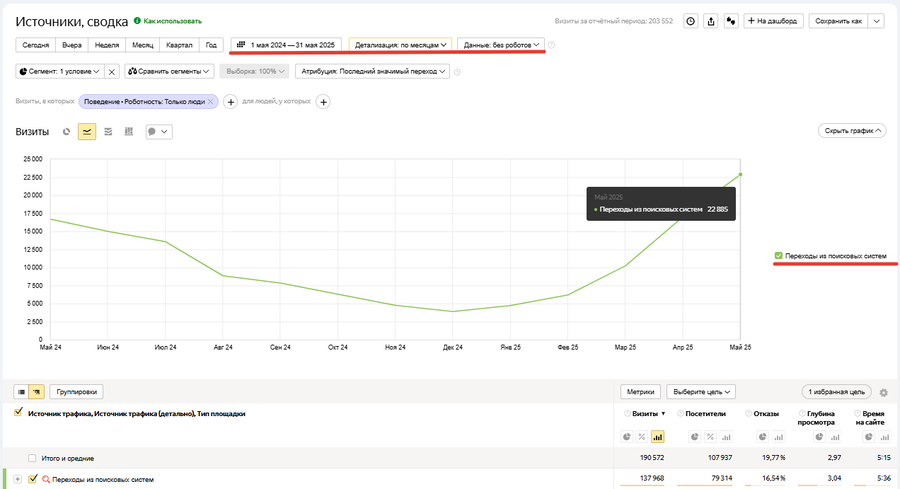
Task: Select the 'Квартал' period tab
Action: pyautogui.click(x=180, y=45)
